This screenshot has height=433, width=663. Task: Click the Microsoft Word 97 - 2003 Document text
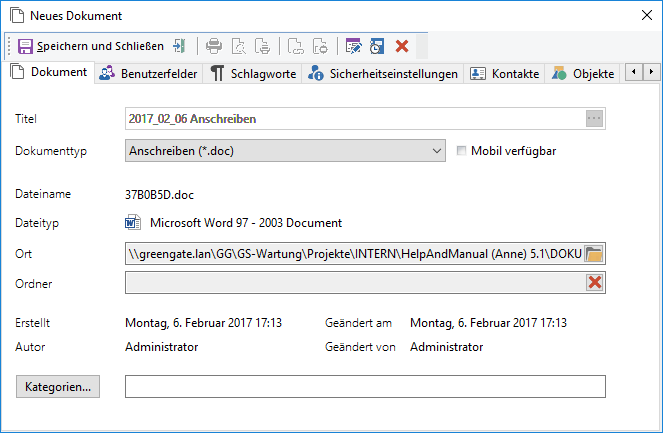pyautogui.click(x=246, y=223)
